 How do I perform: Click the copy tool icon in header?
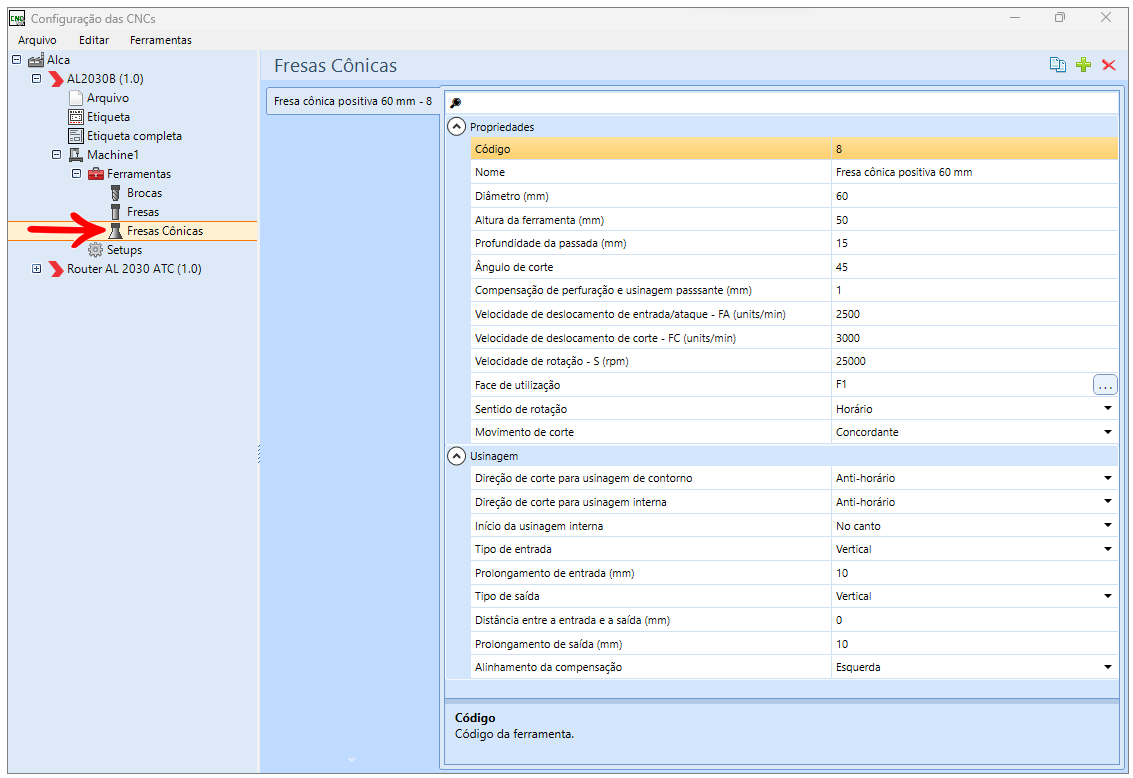tap(1057, 65)
